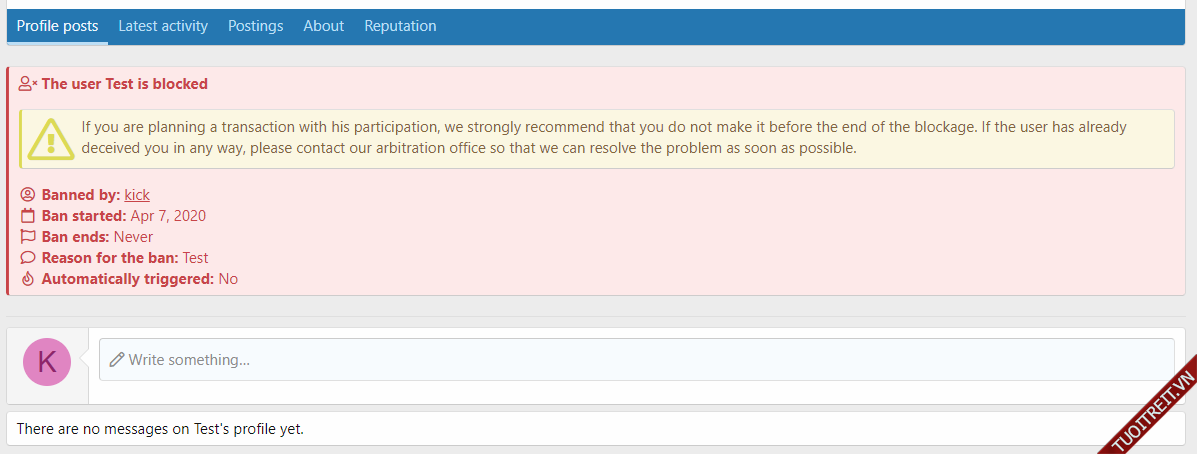
Task: Go to the Postings tab
Action: click(255, 26)
